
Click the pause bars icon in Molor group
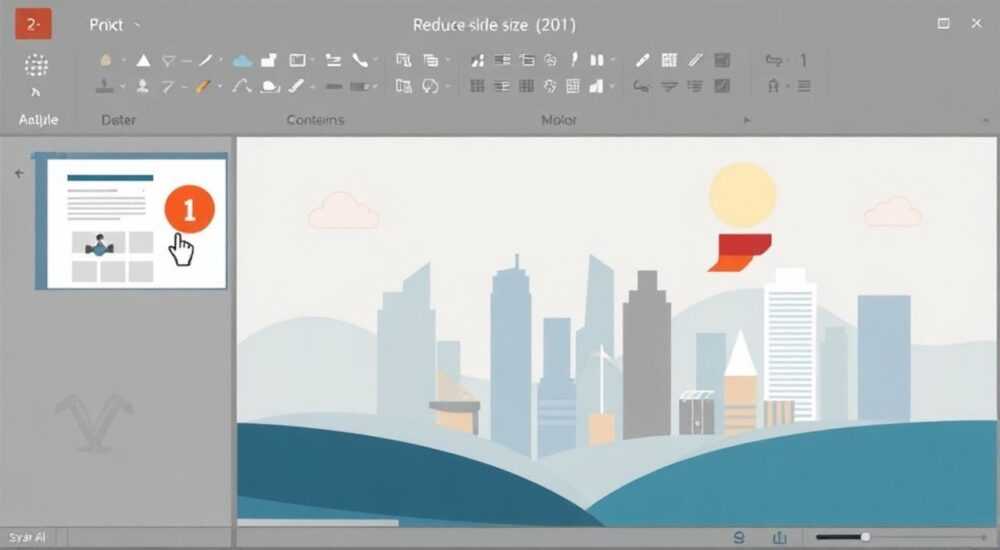point(597,60)
